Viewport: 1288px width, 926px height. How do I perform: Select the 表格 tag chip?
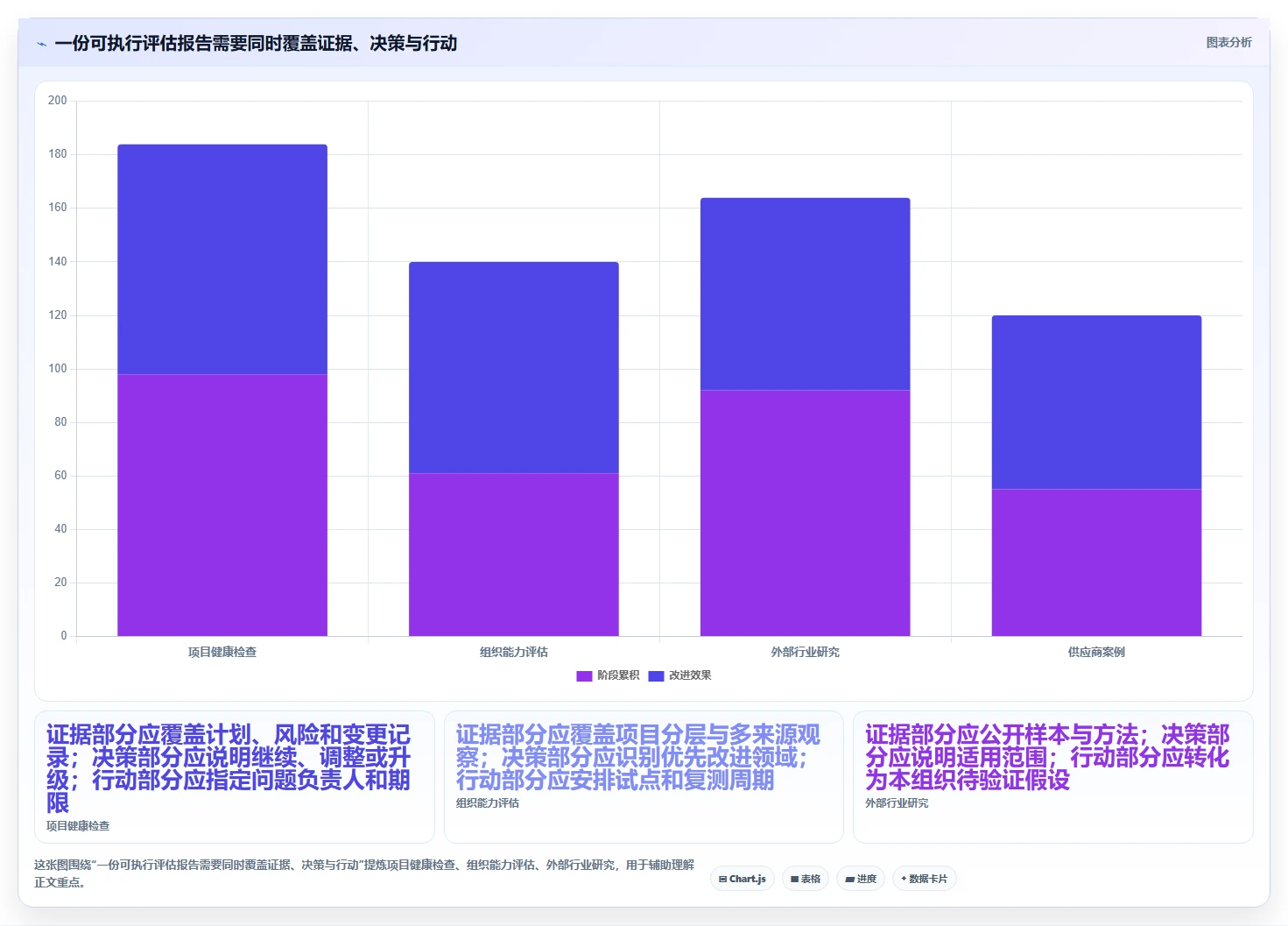[x=806, y=879]
